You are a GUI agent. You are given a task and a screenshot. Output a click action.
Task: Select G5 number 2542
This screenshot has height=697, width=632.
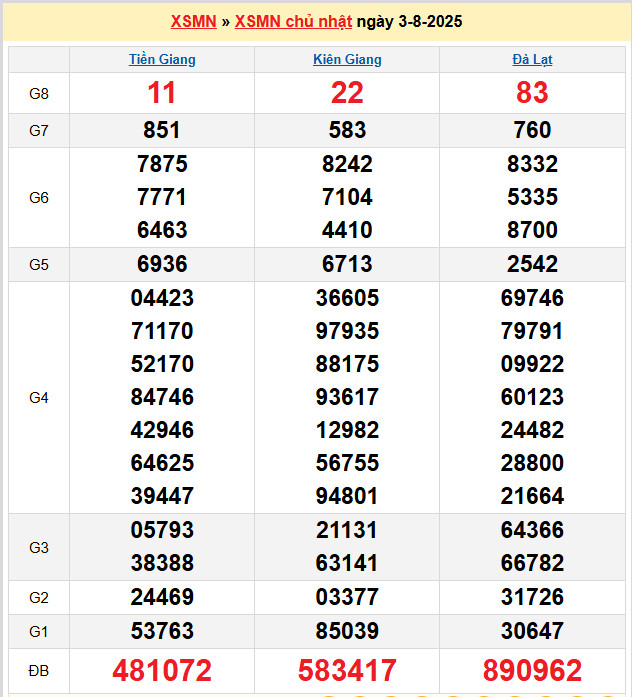tap(532, 264)
